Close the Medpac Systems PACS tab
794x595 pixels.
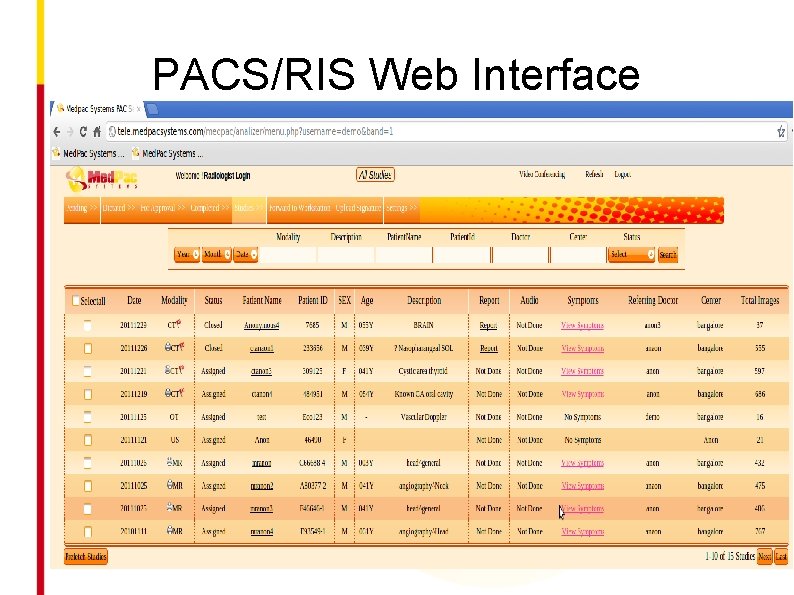(x=138, y=109)
